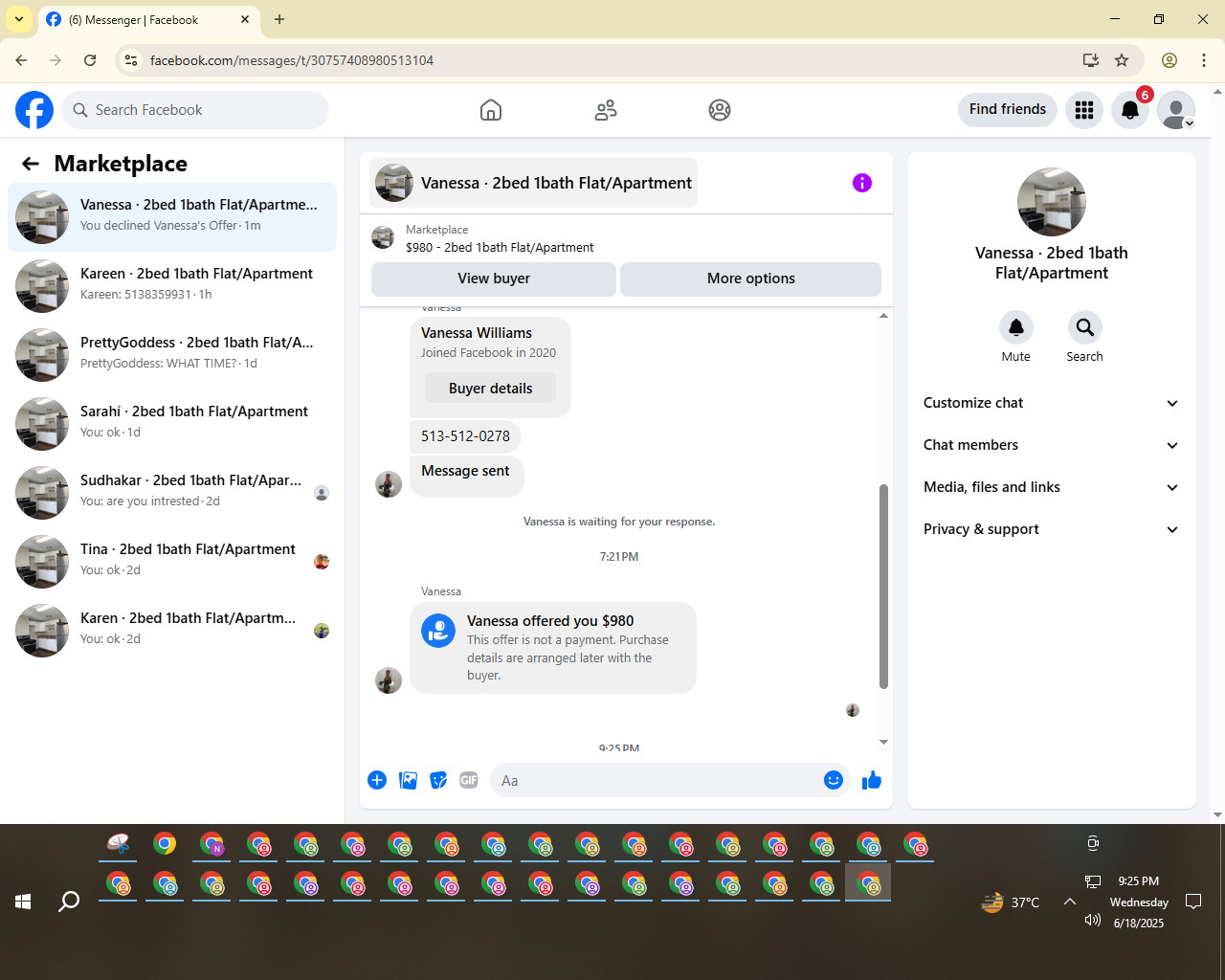
Task: Open the account profile avatar menu
Action: coord(1176,110)
